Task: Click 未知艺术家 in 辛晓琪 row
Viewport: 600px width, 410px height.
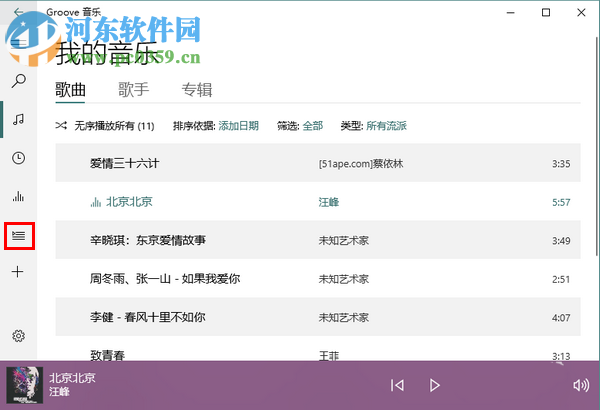Action: pos(344,240)
